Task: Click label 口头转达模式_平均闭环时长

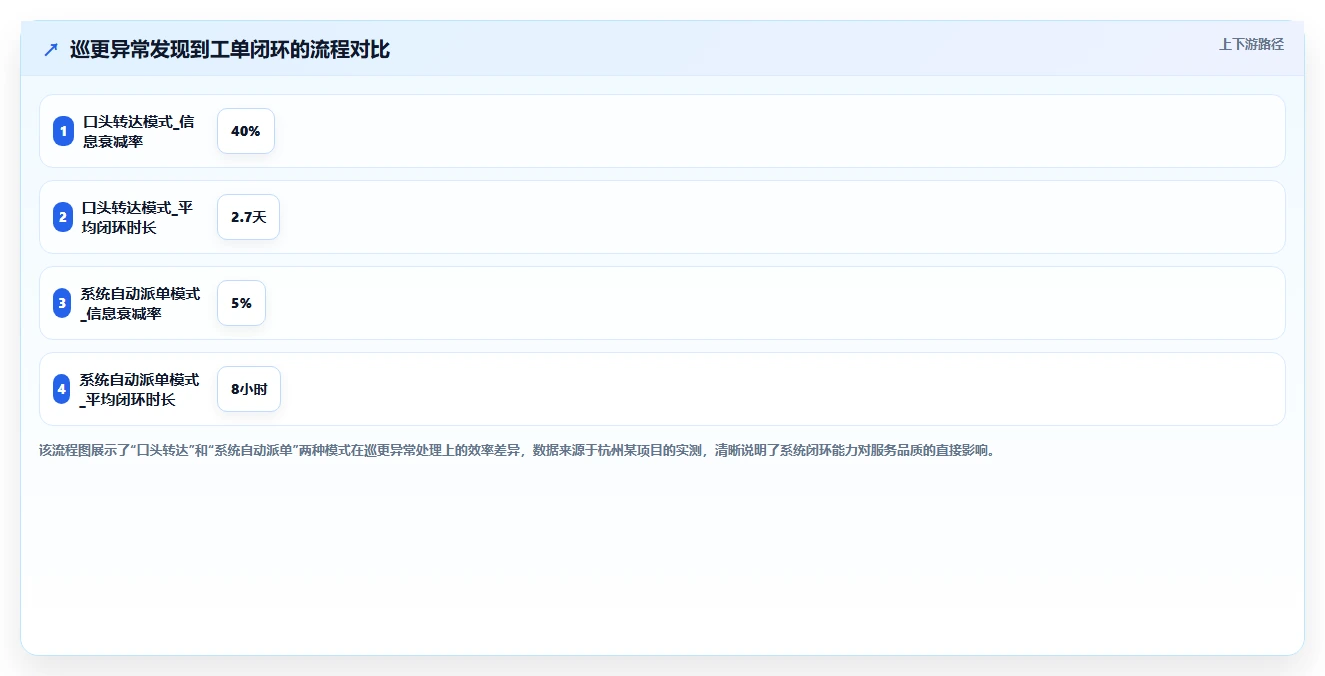Action: point(138,217)
